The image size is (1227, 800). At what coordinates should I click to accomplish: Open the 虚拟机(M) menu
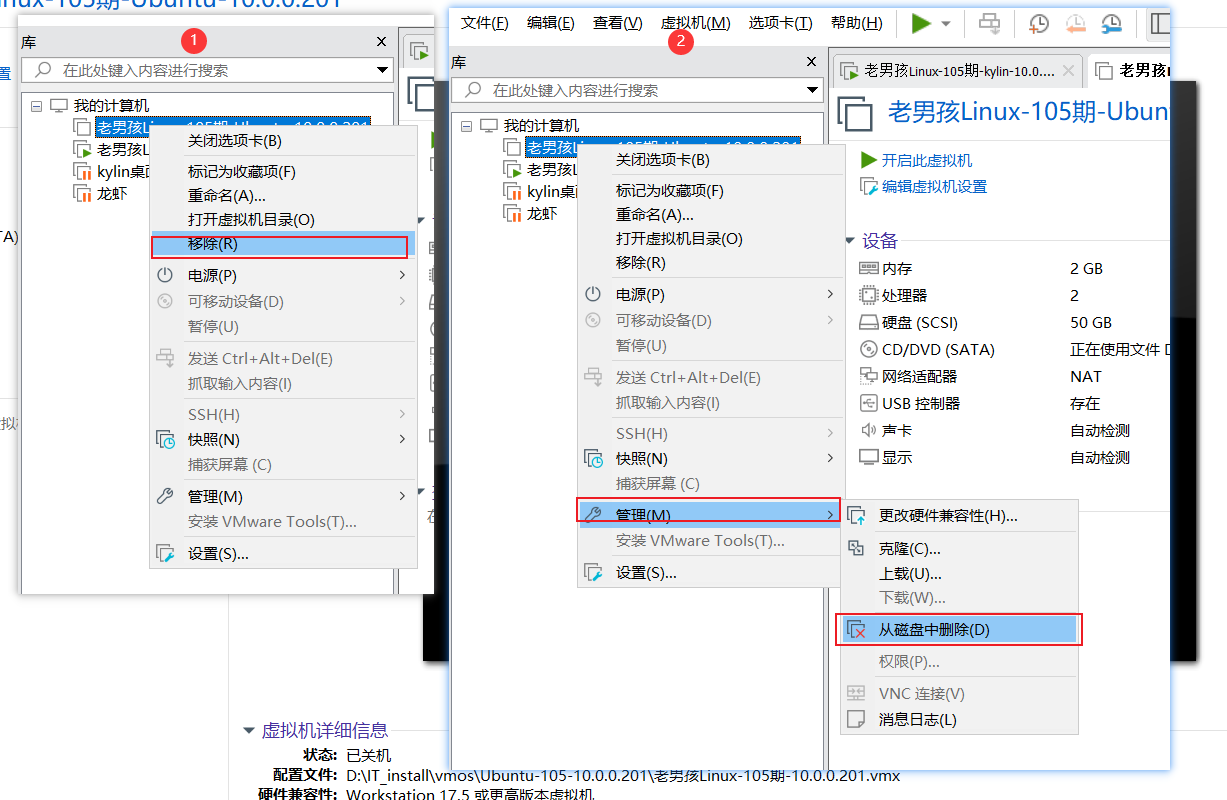[696, 23]
